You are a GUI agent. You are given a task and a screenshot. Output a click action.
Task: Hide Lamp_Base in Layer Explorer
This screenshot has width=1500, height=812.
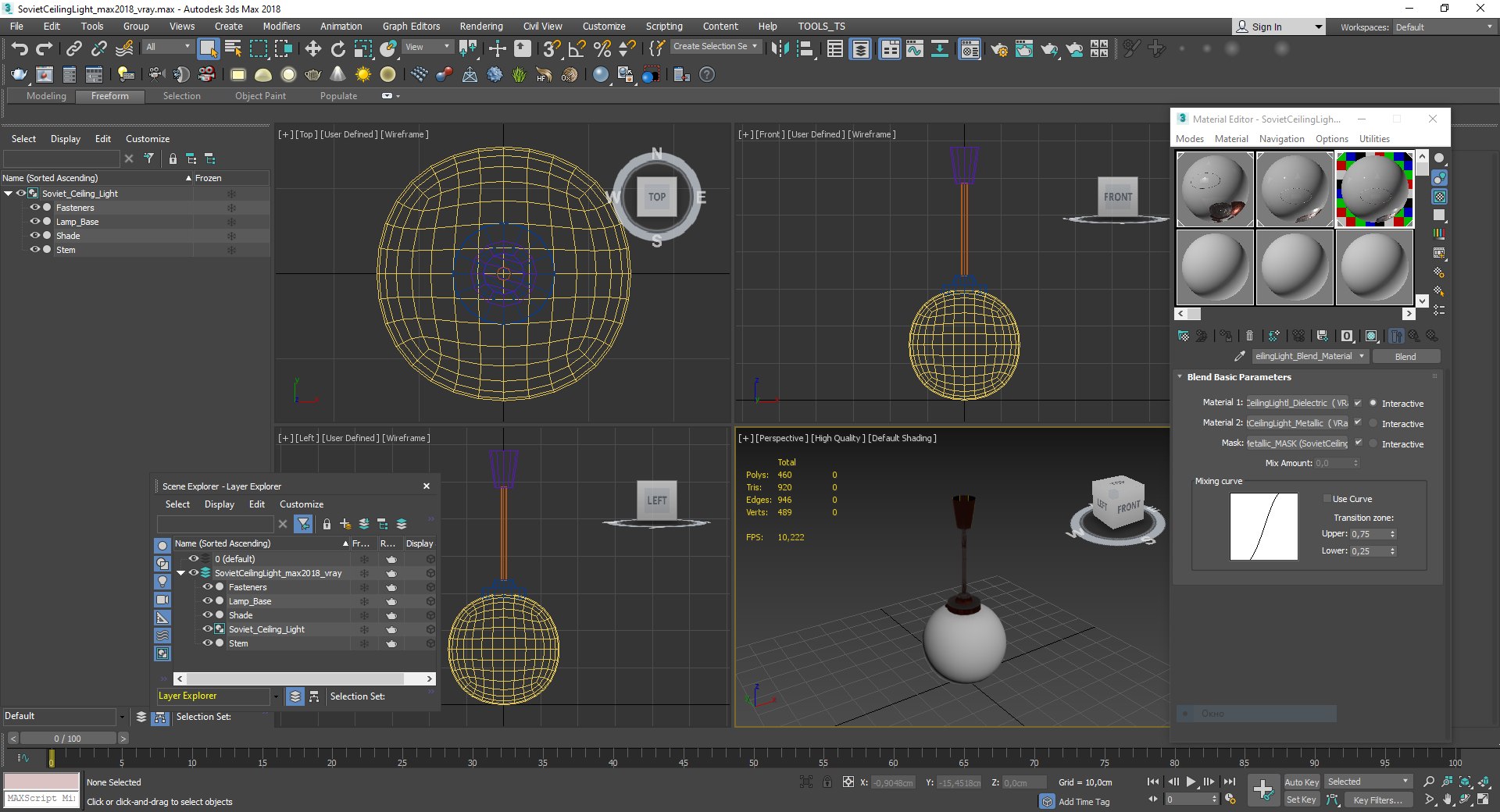[208, 601]
